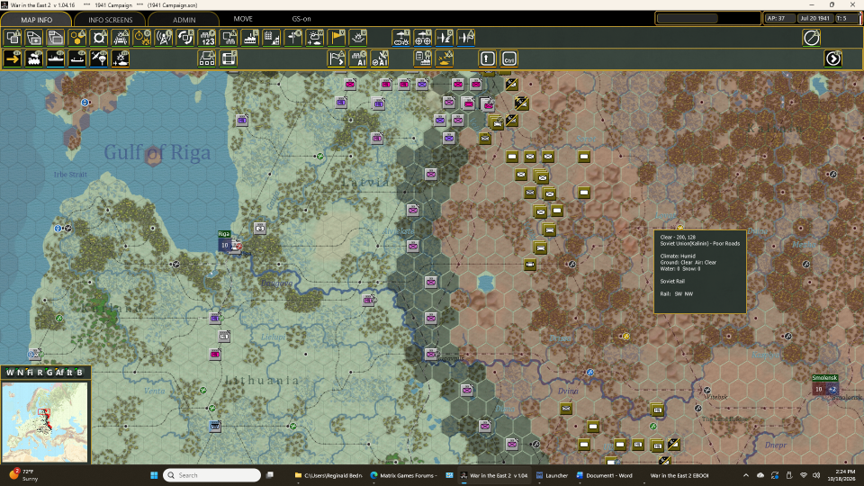
Task: Open the Document1 - Word taskbar item
Action: tap(604, 475)
